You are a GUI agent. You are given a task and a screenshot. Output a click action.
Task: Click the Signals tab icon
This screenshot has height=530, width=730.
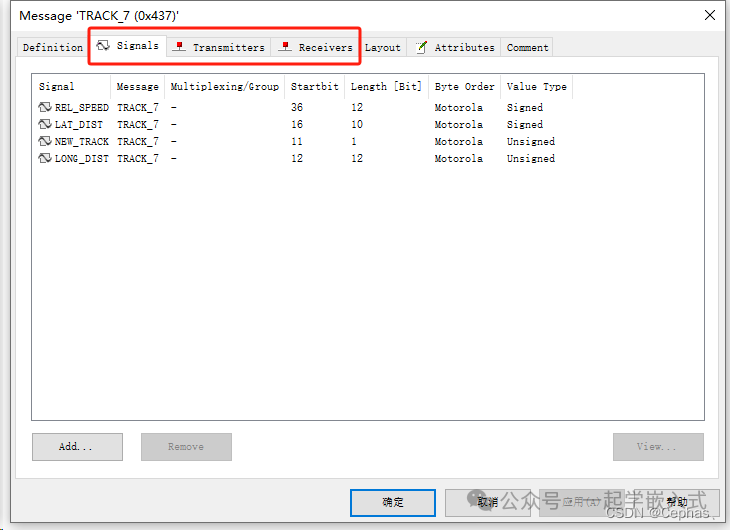[103, 46]
